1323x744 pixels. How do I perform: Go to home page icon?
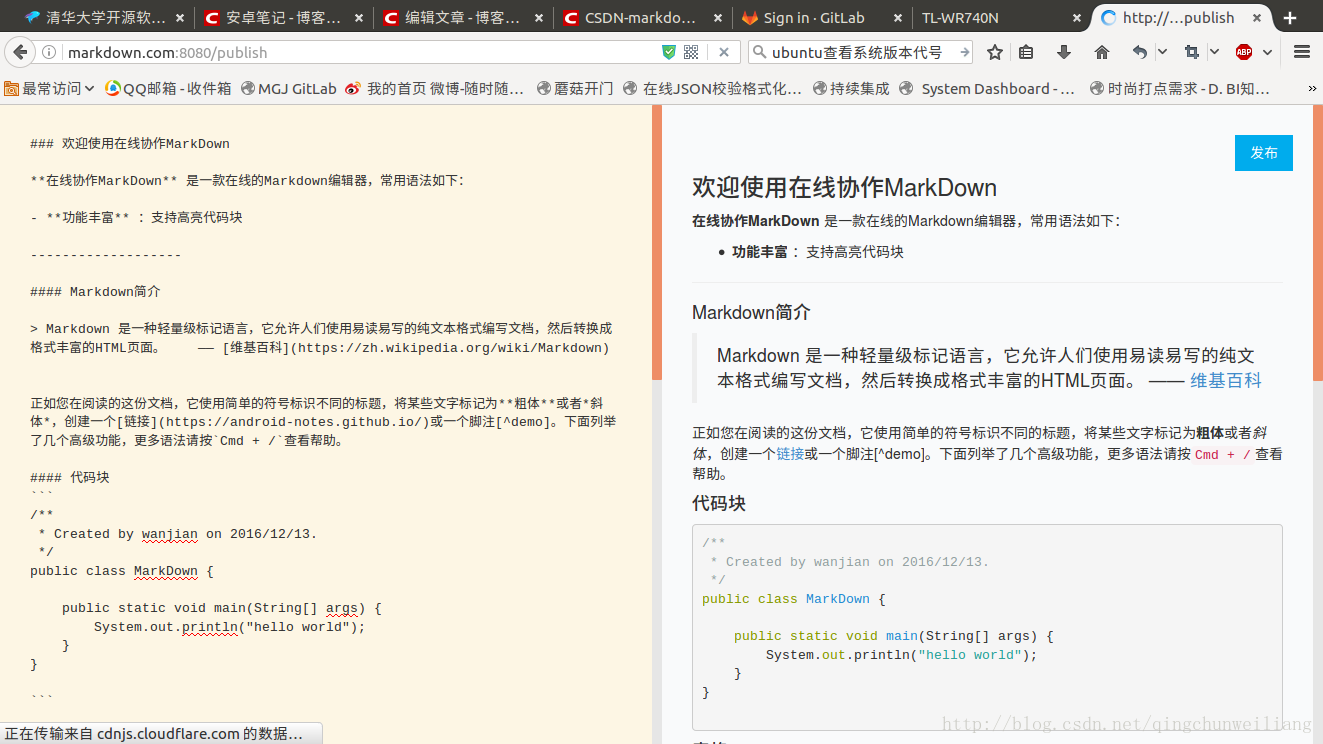pyautogui.click(x=1102, y=52)
